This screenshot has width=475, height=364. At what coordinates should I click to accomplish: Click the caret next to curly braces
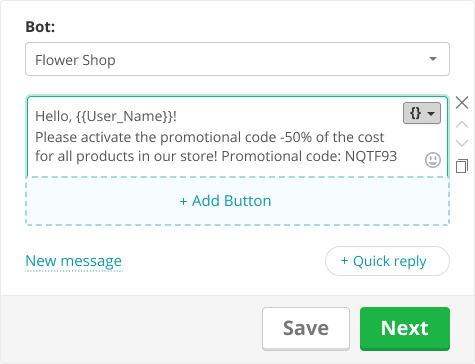(431, 114)
